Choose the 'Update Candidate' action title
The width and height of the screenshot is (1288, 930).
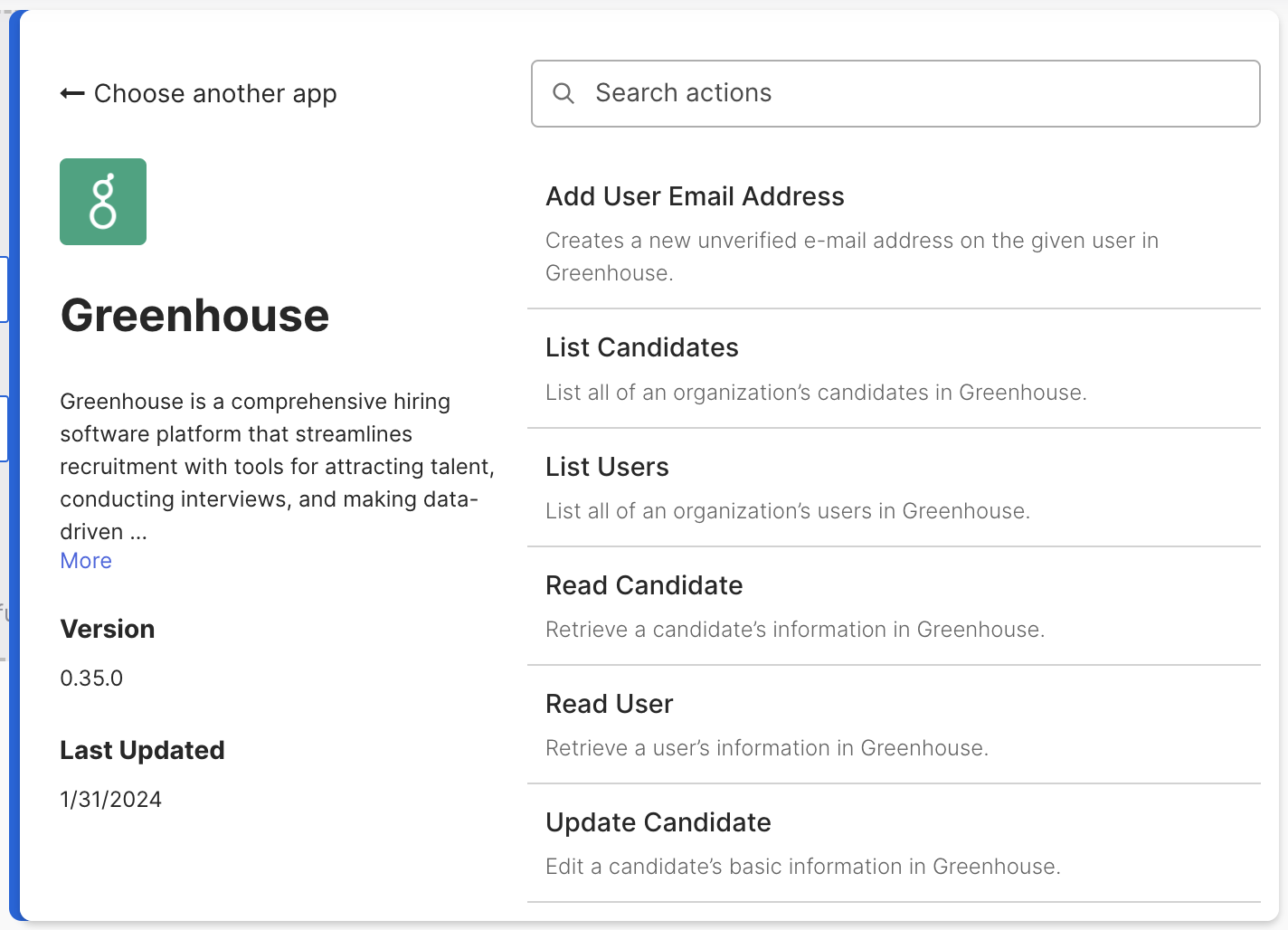pos(658,822)
